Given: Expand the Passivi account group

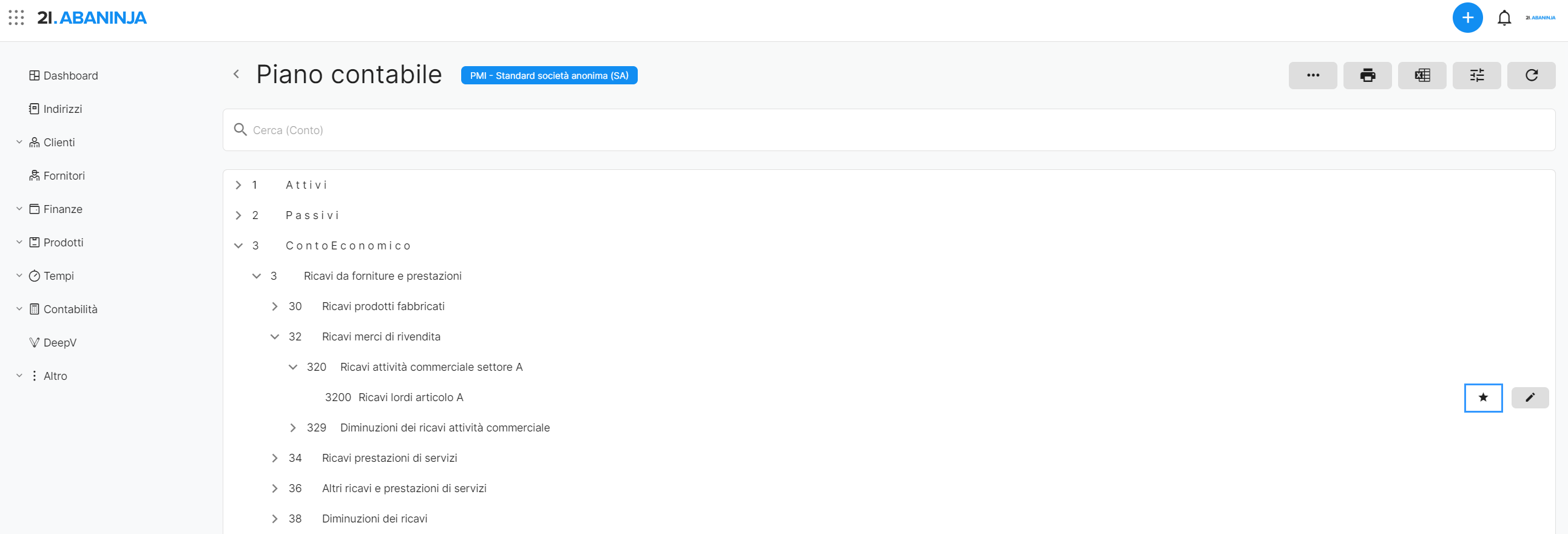Looking at the screenshot, I should [x=238, y=215].
